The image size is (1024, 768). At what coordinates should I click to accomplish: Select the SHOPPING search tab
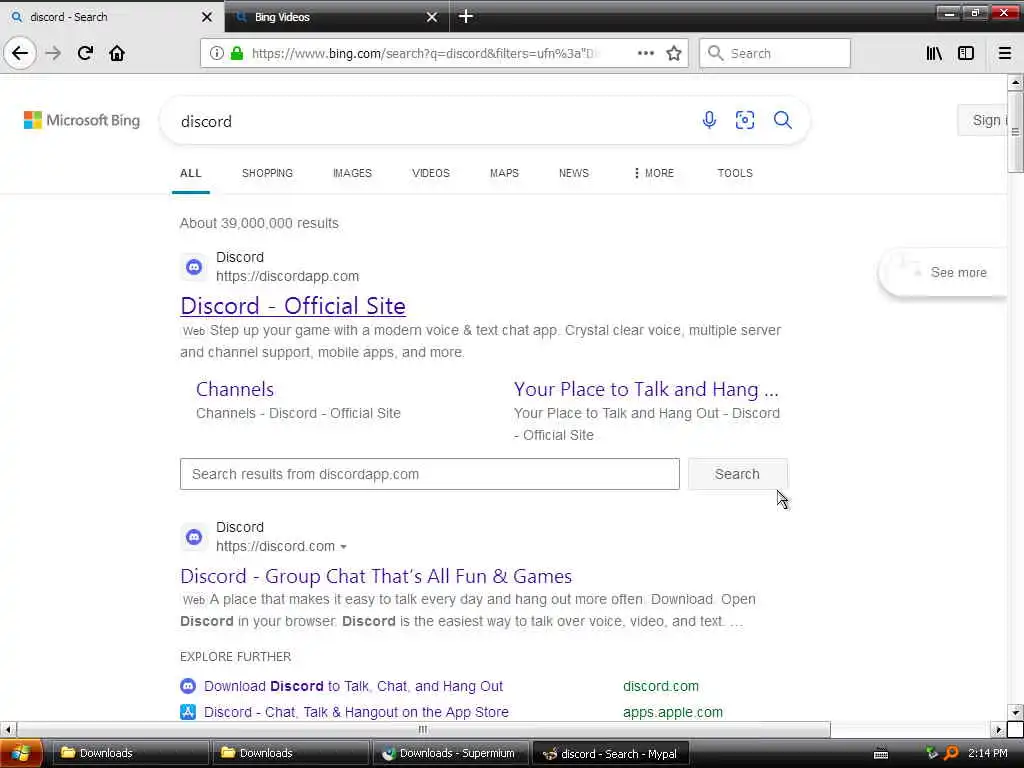267,173
